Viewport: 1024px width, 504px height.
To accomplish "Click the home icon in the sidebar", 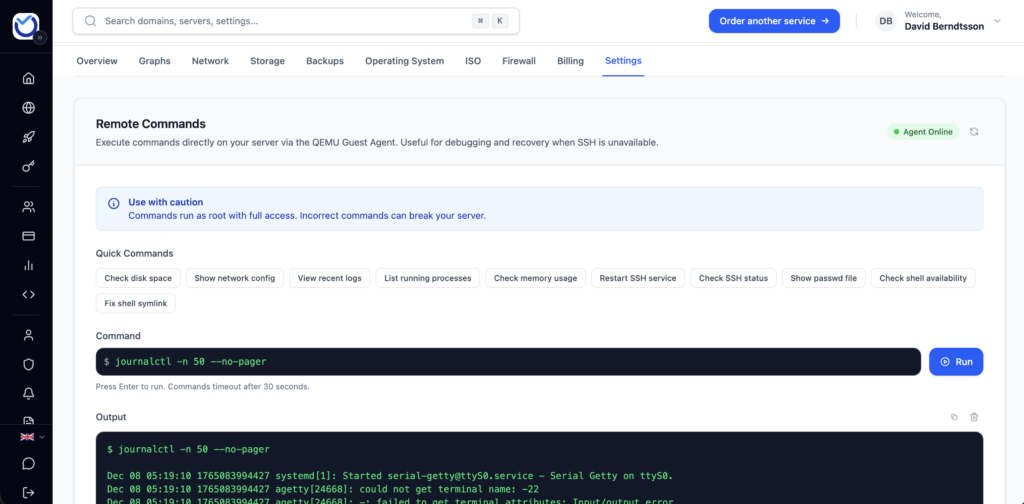I will pyautogui.click(x=28, y=78).
